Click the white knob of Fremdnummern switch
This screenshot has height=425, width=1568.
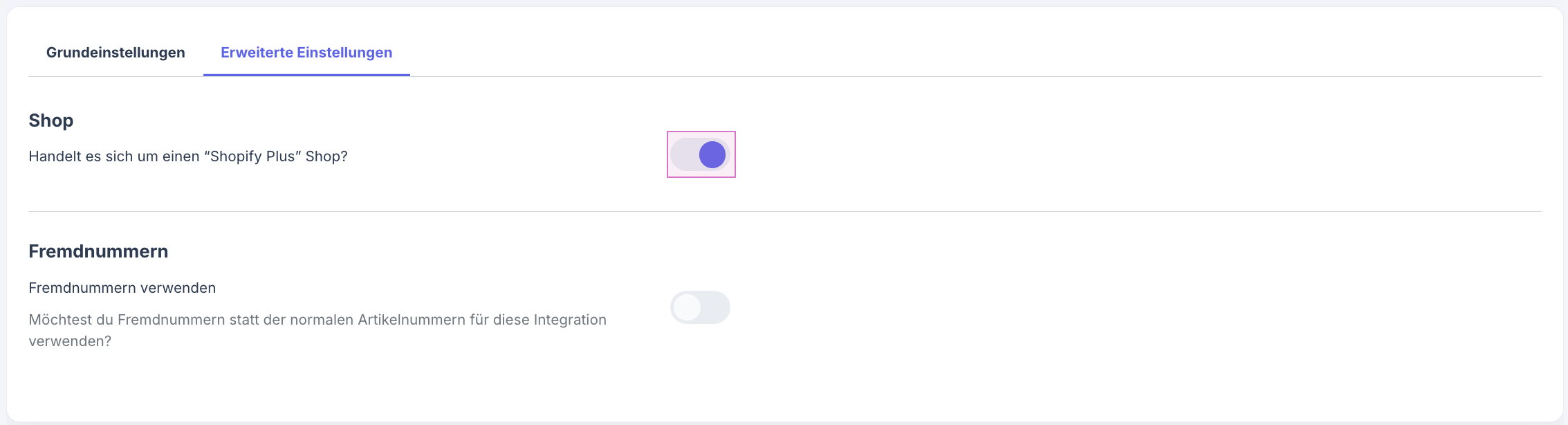688,307
